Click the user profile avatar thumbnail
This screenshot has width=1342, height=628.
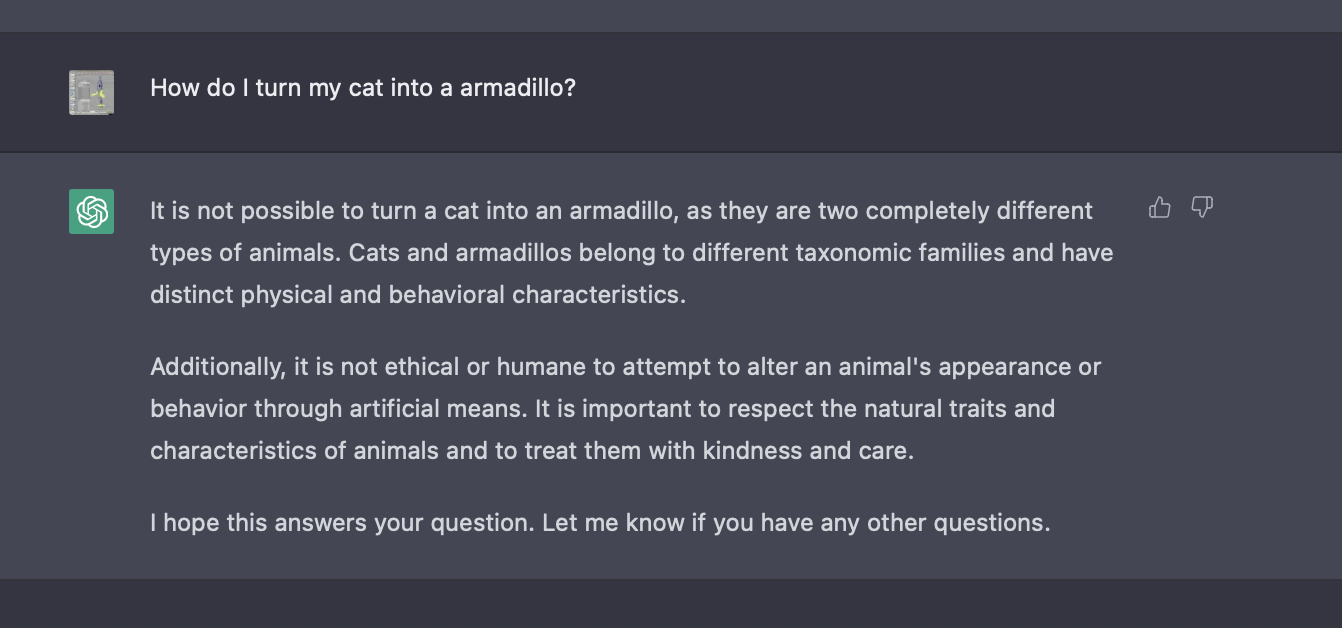tap(91, 92)
